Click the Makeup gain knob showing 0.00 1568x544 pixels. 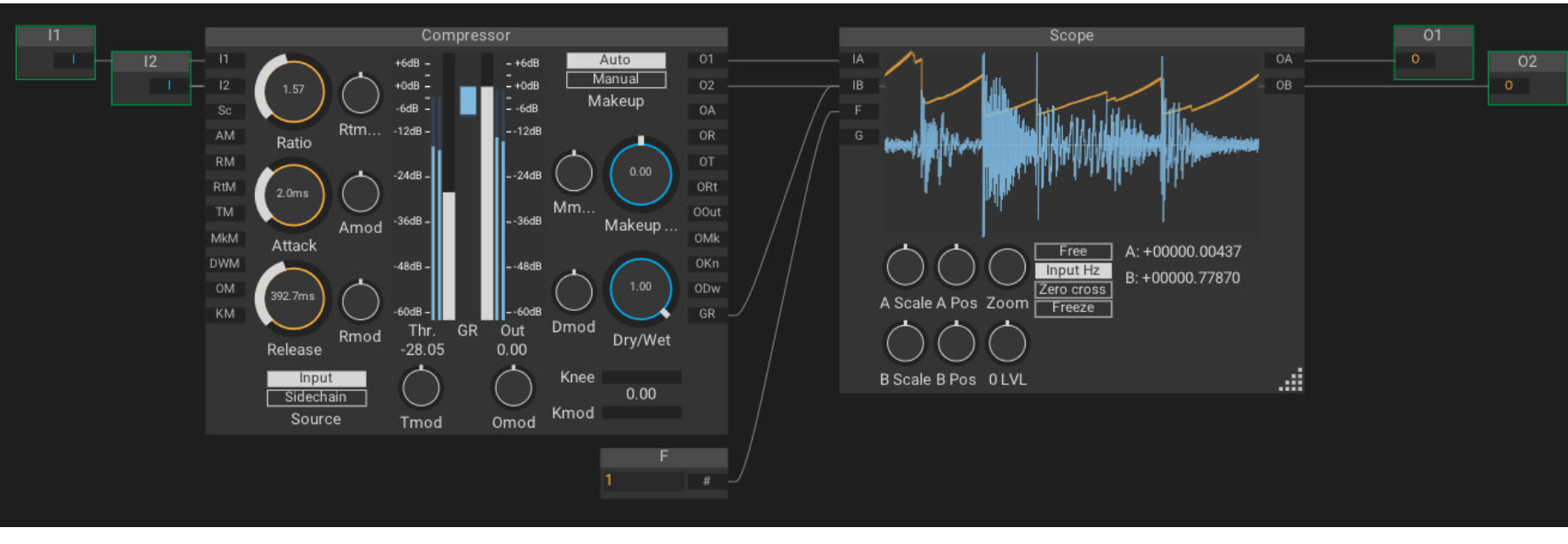pos(640,173)
